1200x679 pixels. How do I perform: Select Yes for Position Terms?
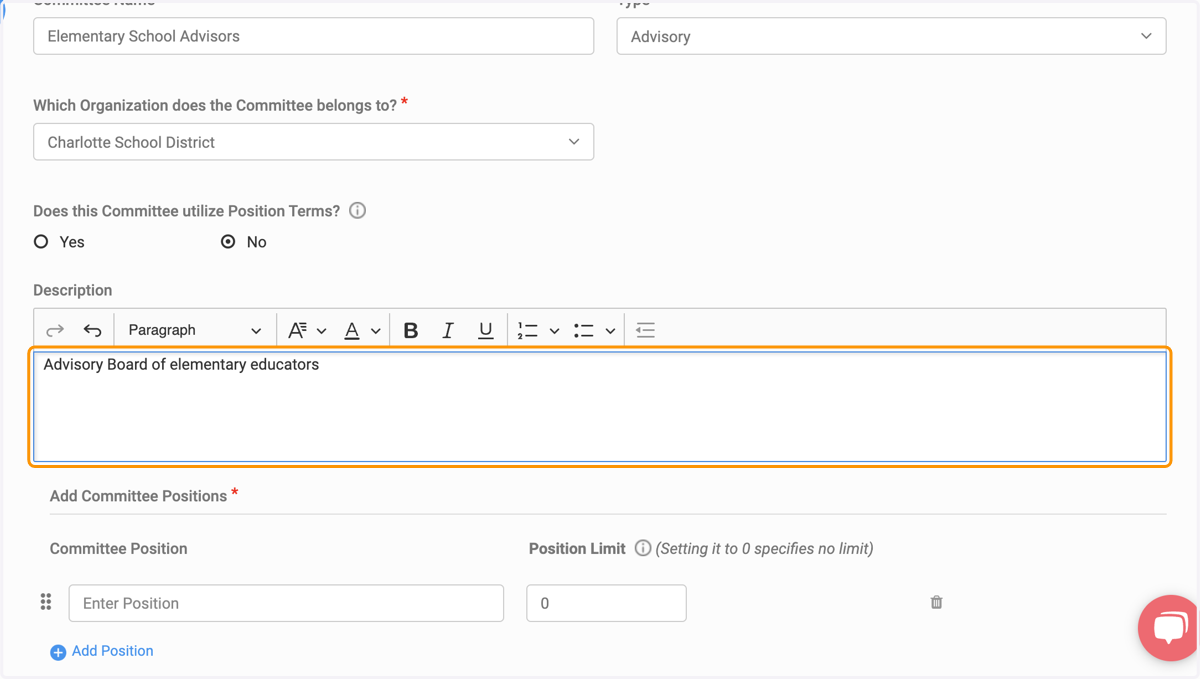41,242
